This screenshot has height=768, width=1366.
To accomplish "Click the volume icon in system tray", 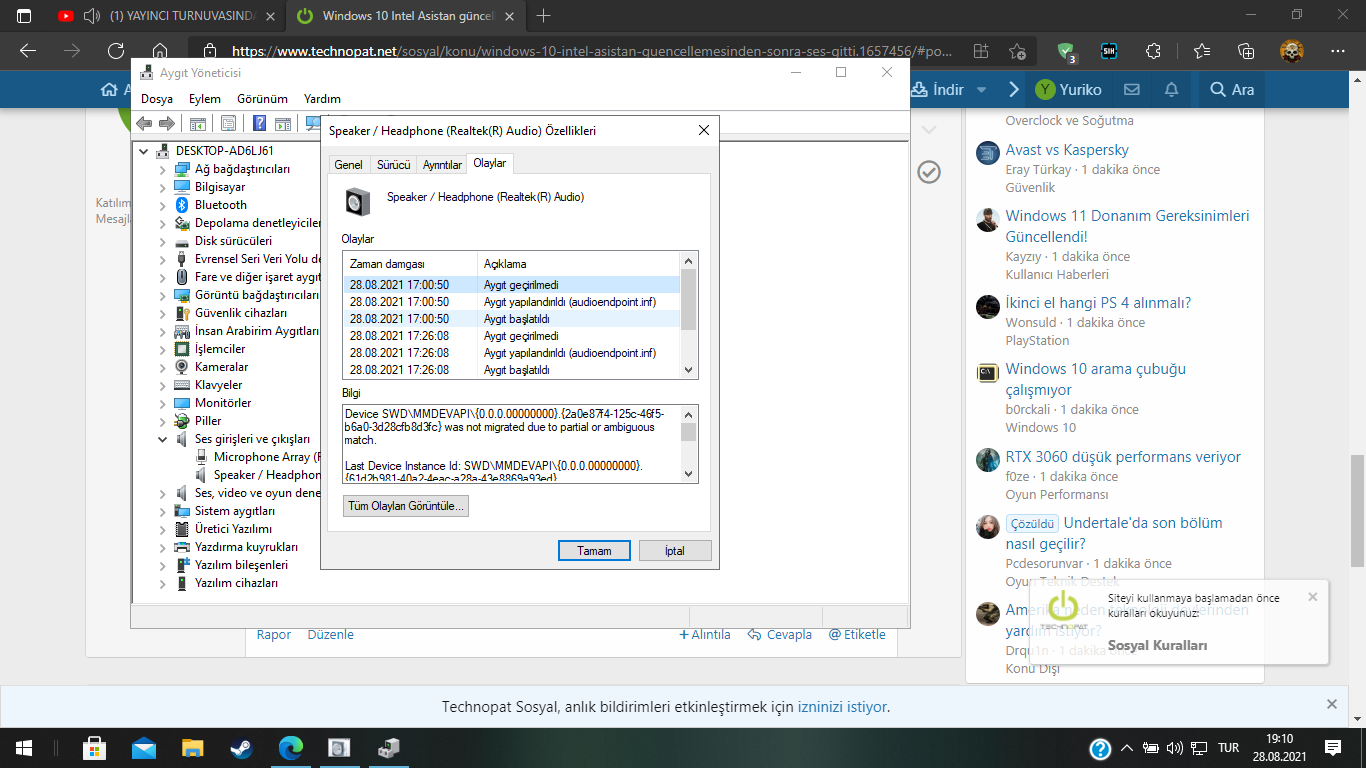I will click(1175, 748).
